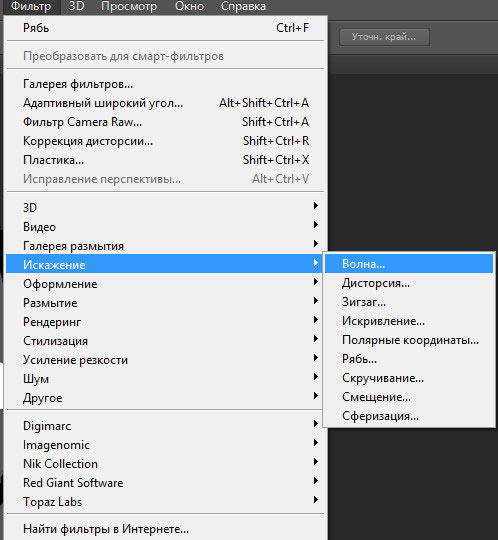Choose the Волна distortion filter

(409, 264)
